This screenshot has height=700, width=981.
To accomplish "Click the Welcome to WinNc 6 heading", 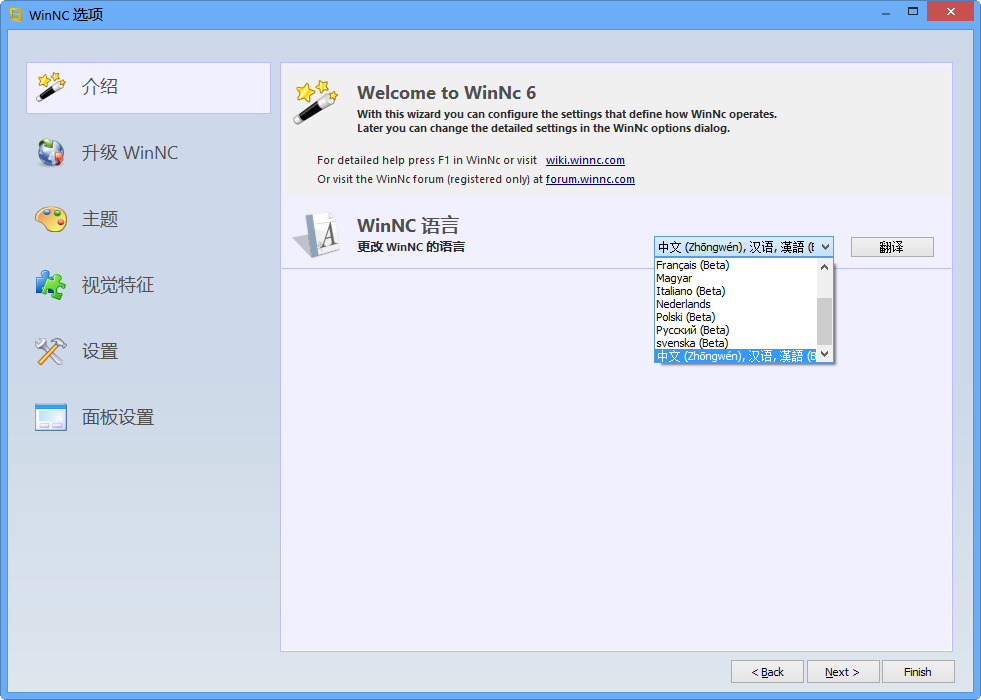I will 446,93.
